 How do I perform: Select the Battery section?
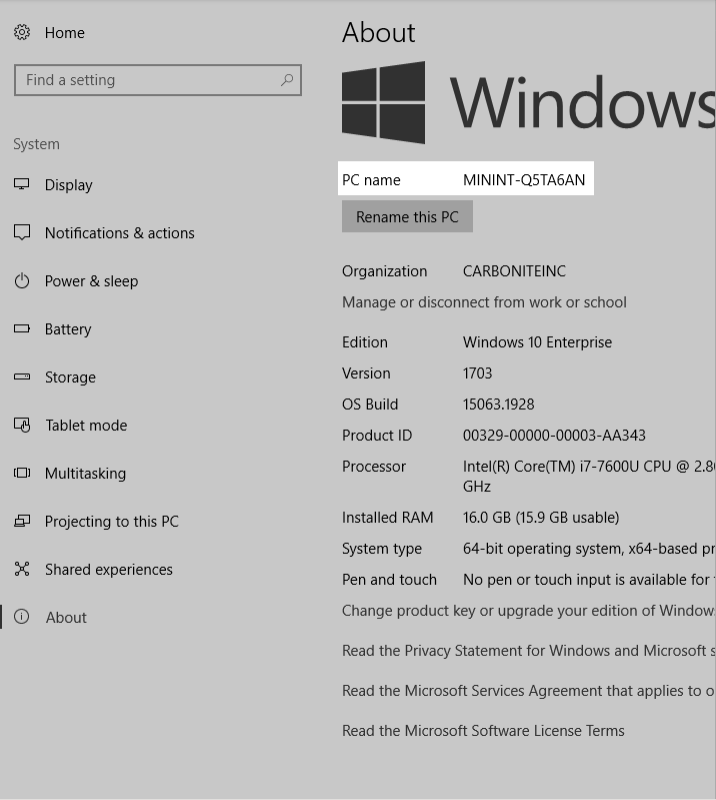click(x=68, y=329)
